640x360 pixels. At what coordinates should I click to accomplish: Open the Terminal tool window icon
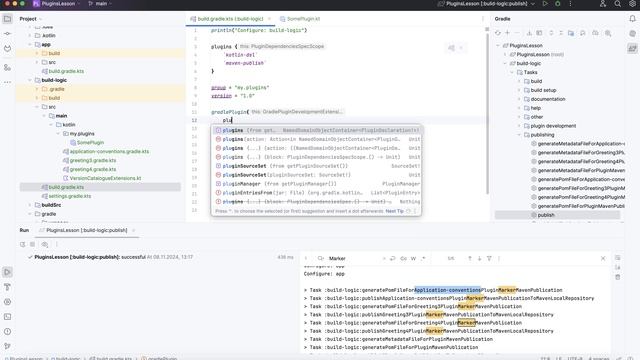7,317
